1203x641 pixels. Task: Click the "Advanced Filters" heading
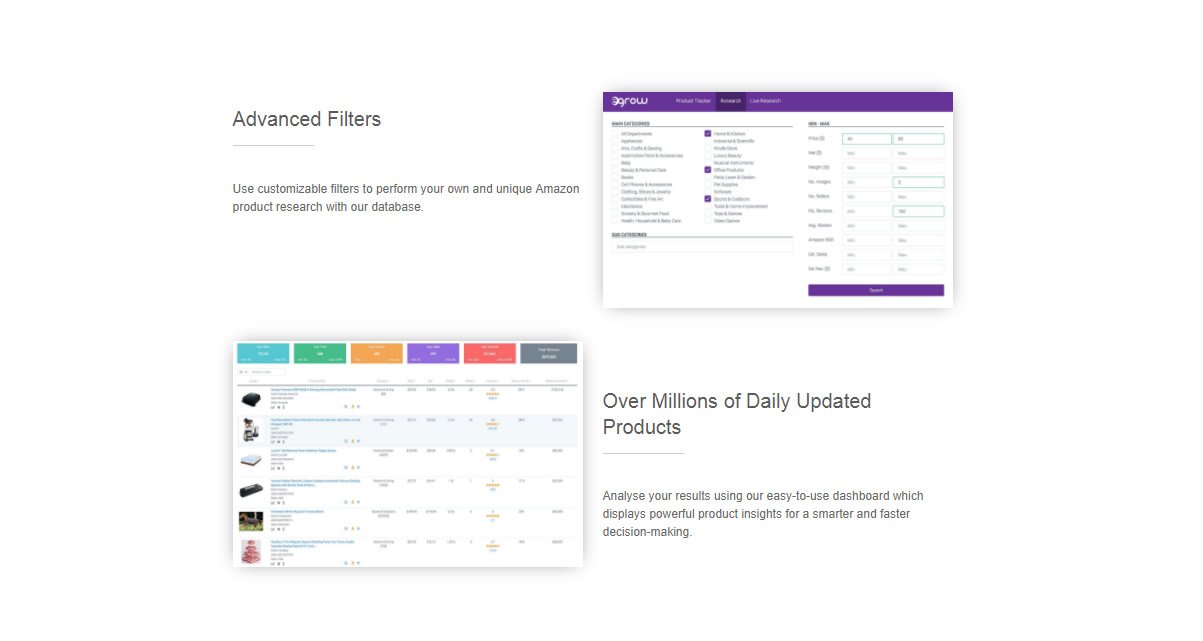(x=307, y=119)
